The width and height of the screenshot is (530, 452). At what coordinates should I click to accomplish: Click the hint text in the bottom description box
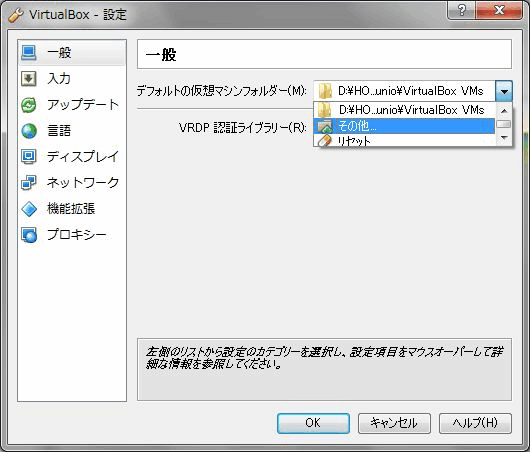tap(324, 358)
